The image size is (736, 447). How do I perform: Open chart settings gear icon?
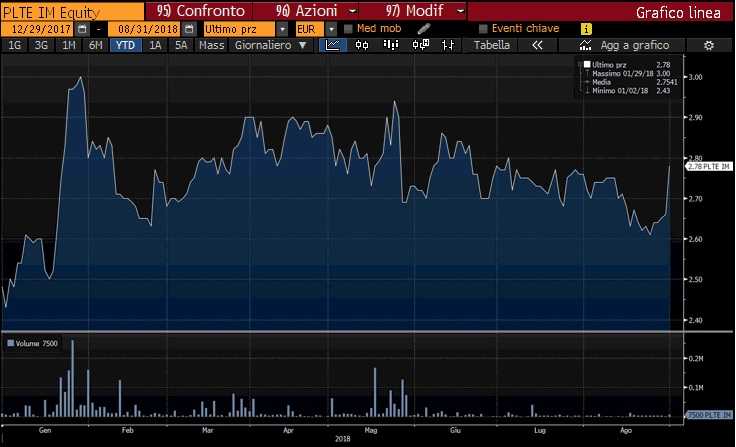click(x=709, y=45)
